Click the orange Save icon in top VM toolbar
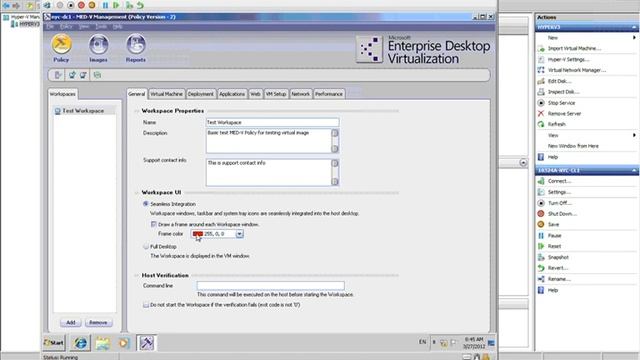 (x=92, y=5)
